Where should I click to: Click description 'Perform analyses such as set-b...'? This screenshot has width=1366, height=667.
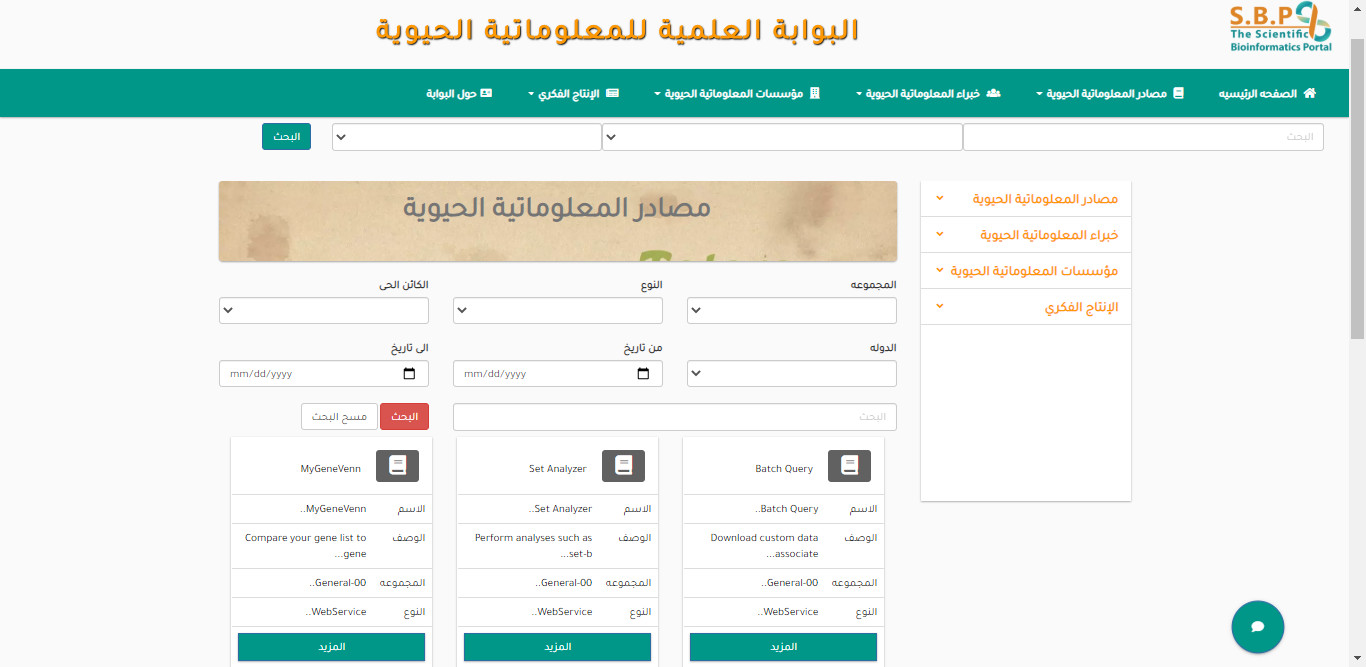tap(534, 546)
